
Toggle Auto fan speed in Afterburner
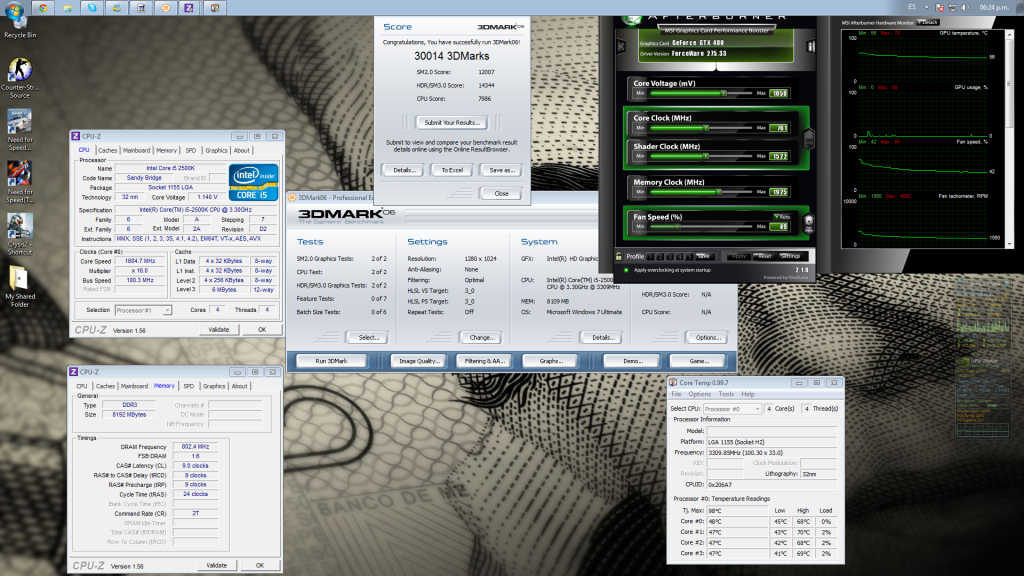coord(782,217)
